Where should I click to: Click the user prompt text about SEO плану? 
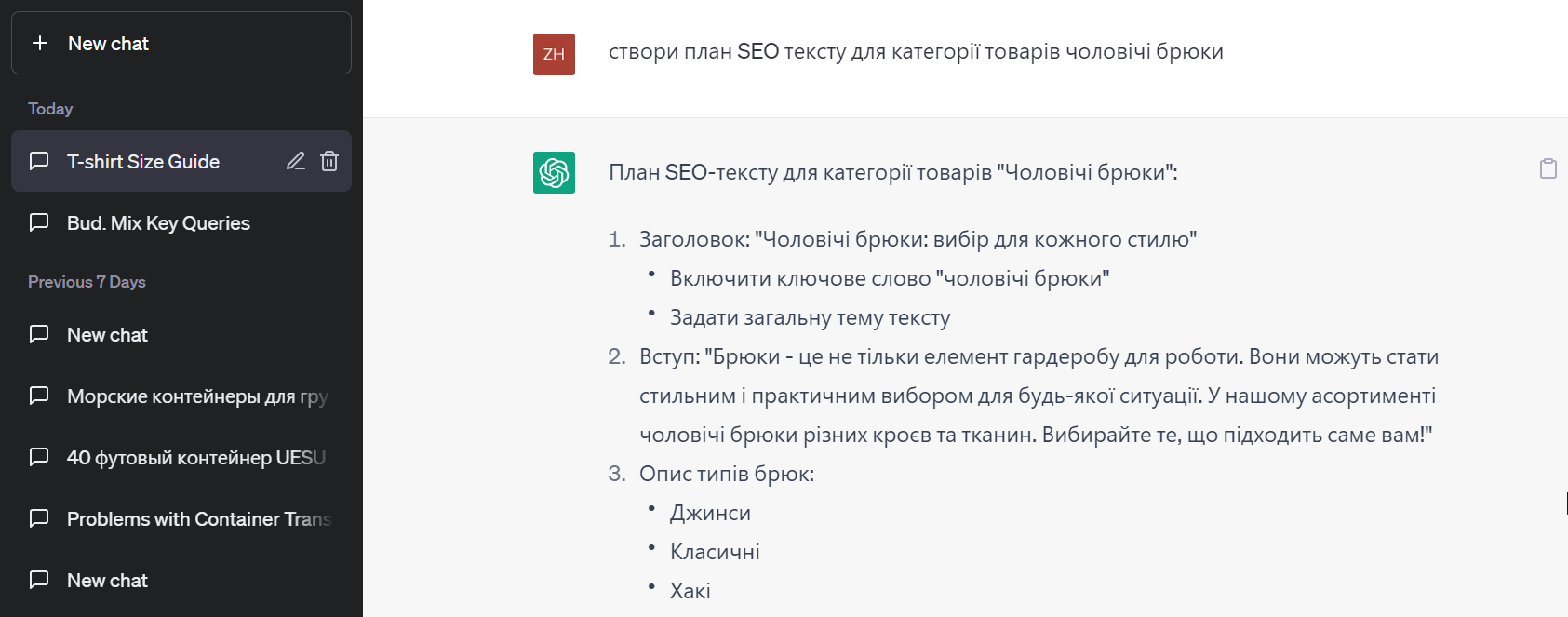pyautogui.click(x=915, y=52)
